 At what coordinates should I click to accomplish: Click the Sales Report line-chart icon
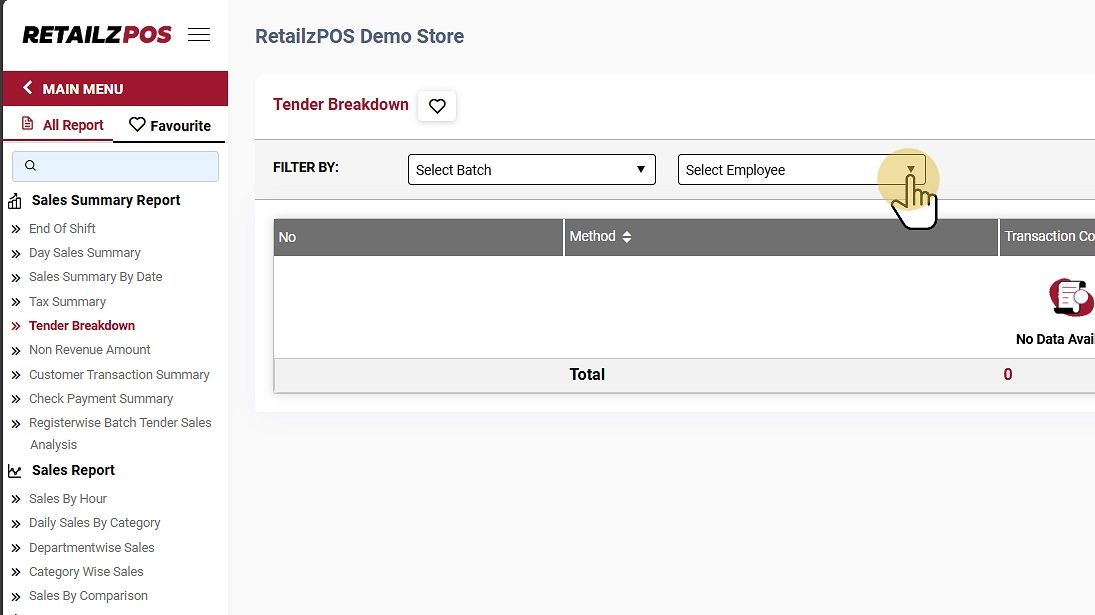tap(15, 471)
